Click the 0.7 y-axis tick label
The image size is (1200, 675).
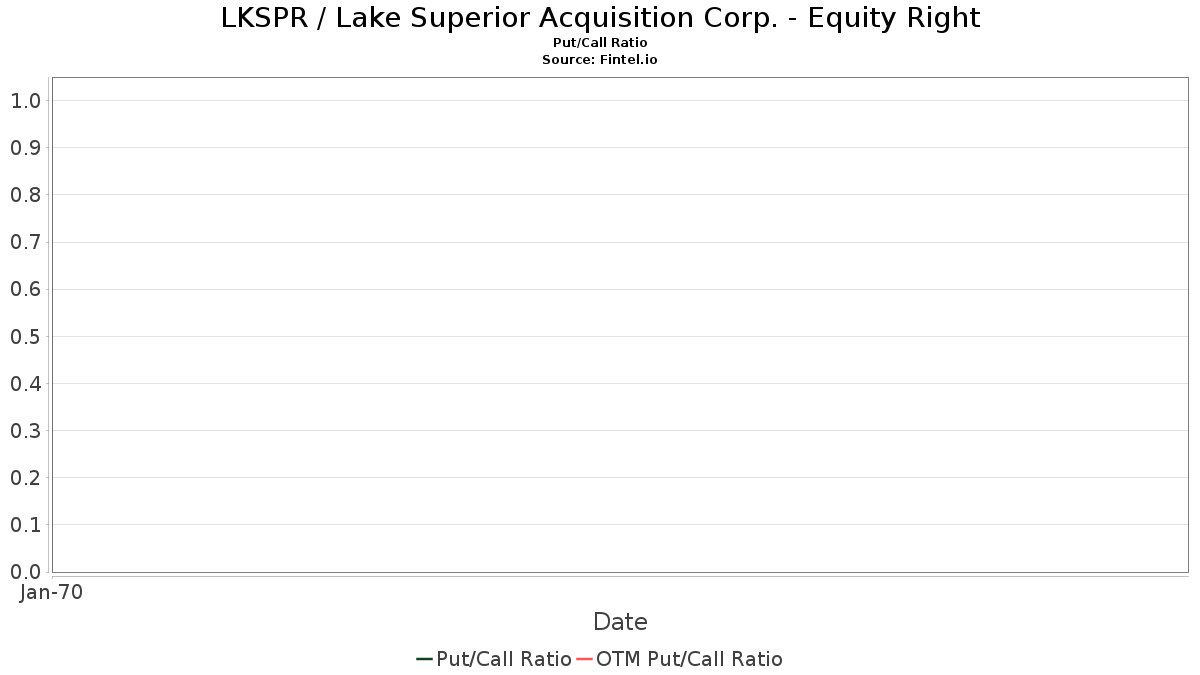pos(25,242)
